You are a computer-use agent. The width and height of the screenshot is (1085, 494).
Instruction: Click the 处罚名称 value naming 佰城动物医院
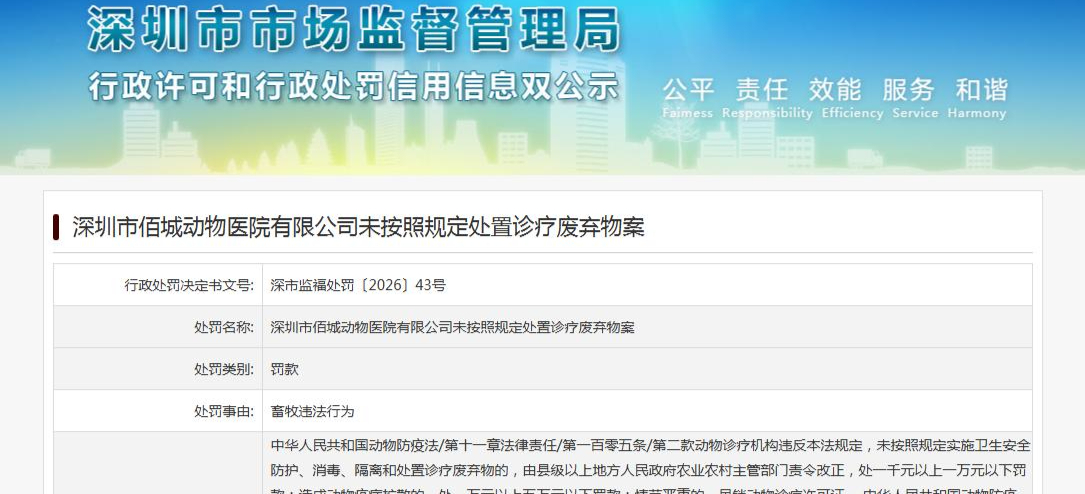coord(453,327)
